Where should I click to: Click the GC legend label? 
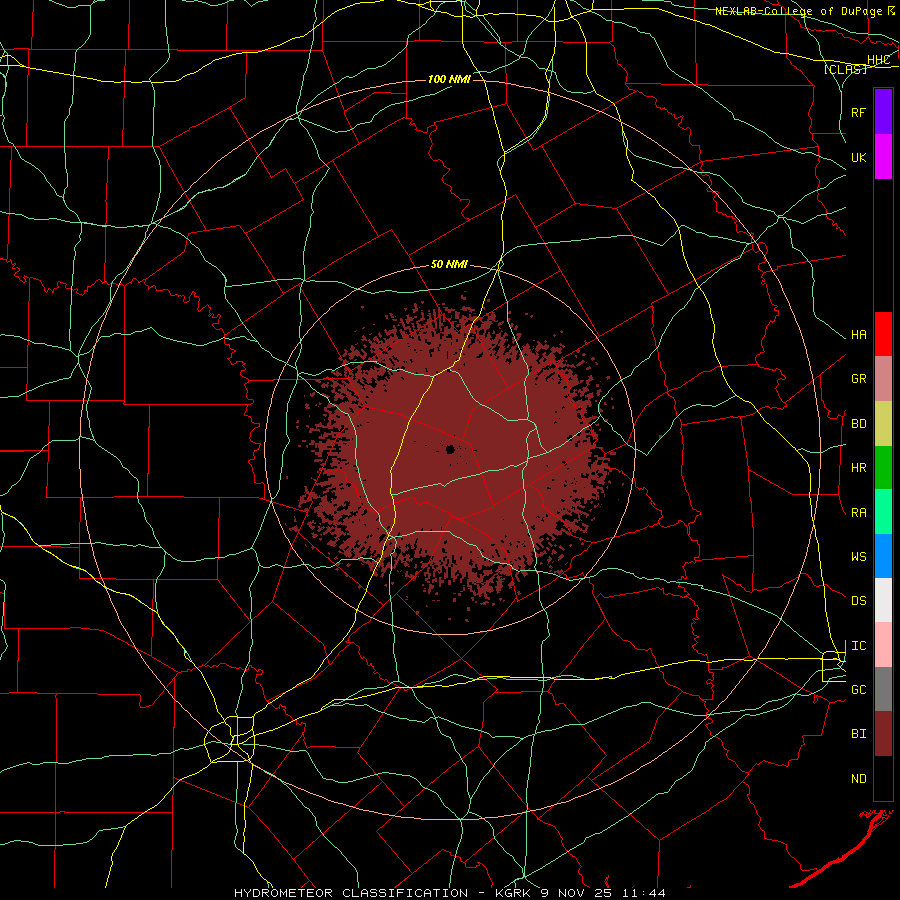859,690
